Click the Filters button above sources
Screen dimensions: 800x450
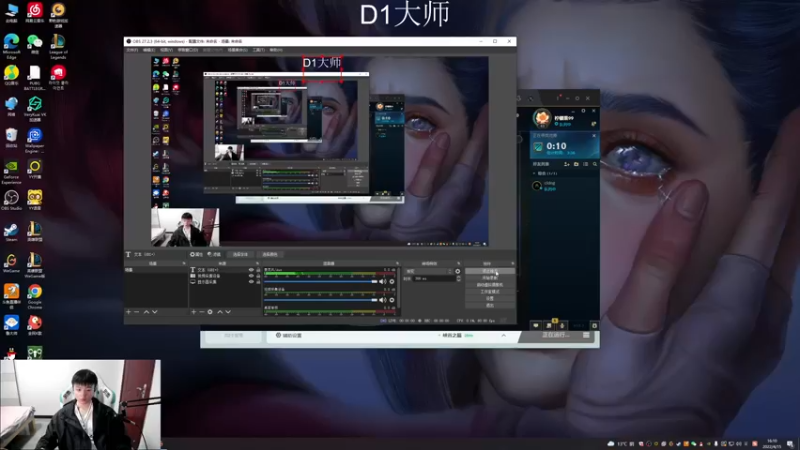(x=214, y=254)
